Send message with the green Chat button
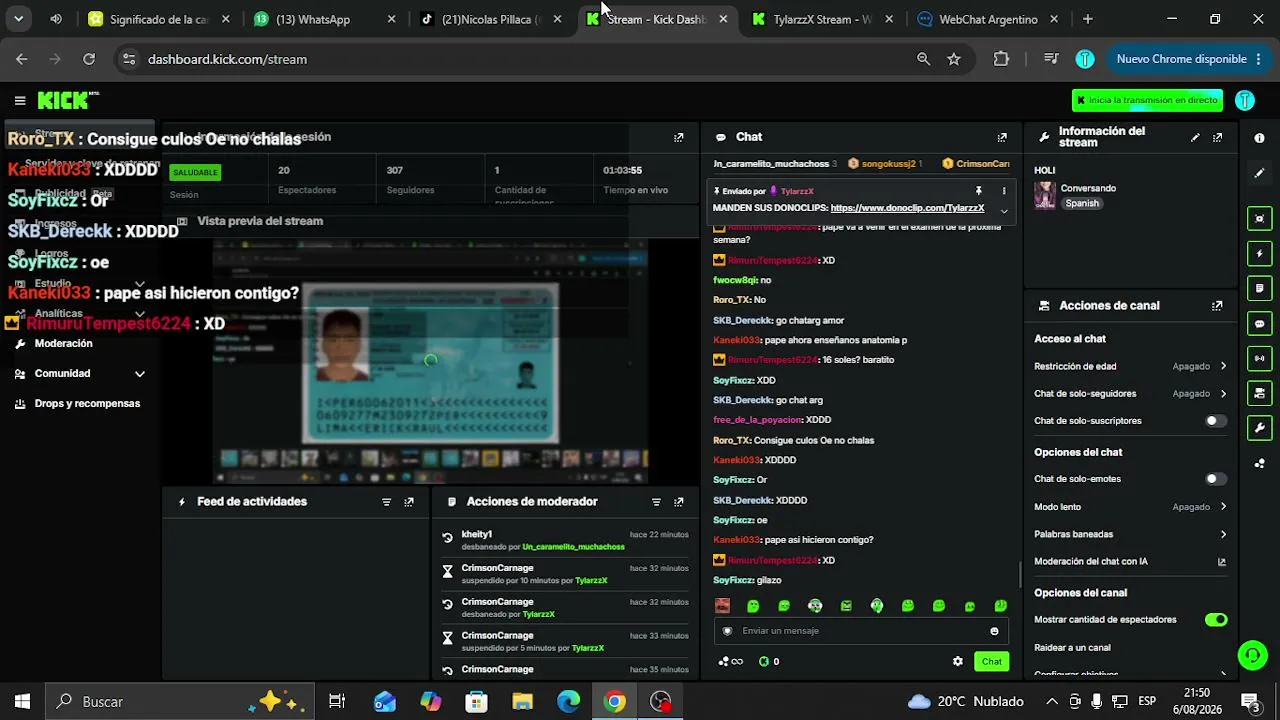The image size is (1280, 720). coord(991,661)
